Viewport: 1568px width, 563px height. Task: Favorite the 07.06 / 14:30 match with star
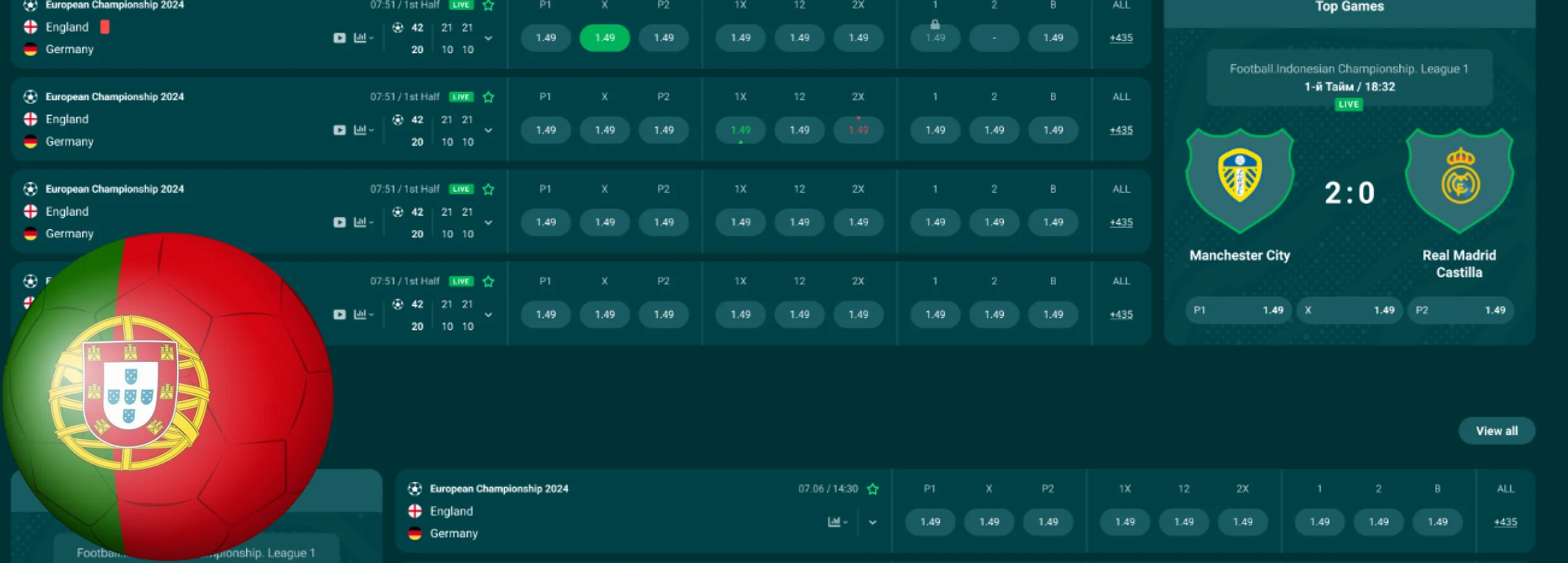(x=873, y=489)
